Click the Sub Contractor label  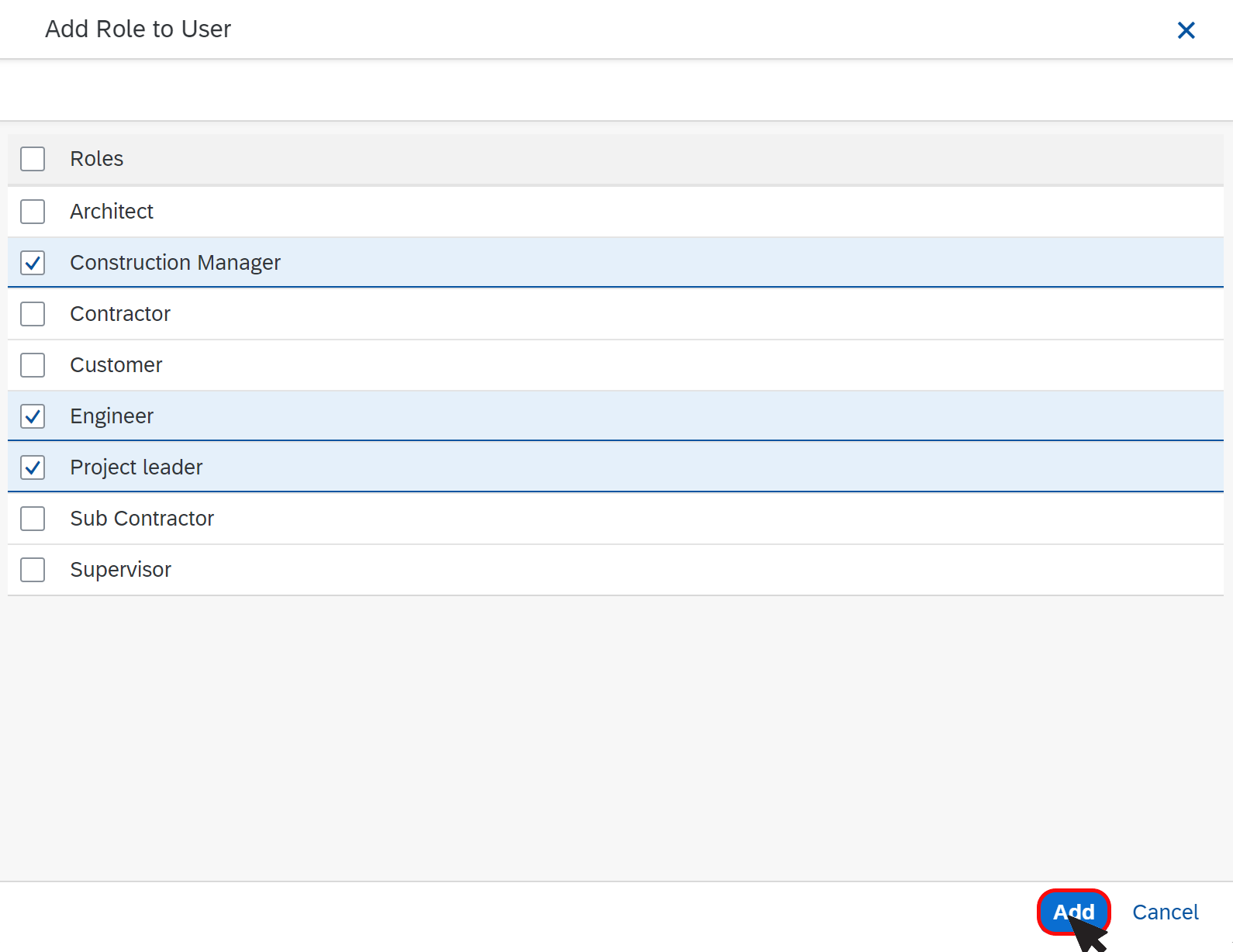coord(142,518)
